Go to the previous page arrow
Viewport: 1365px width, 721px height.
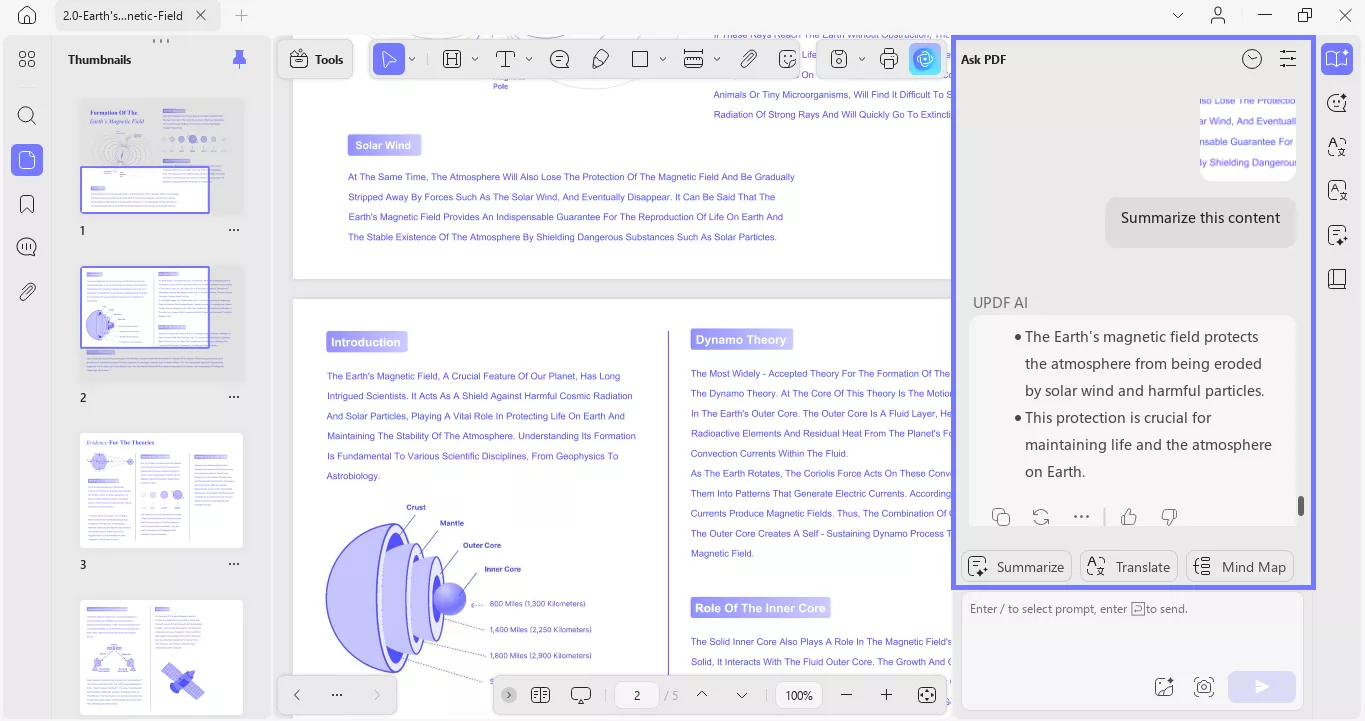coord(702,695)
